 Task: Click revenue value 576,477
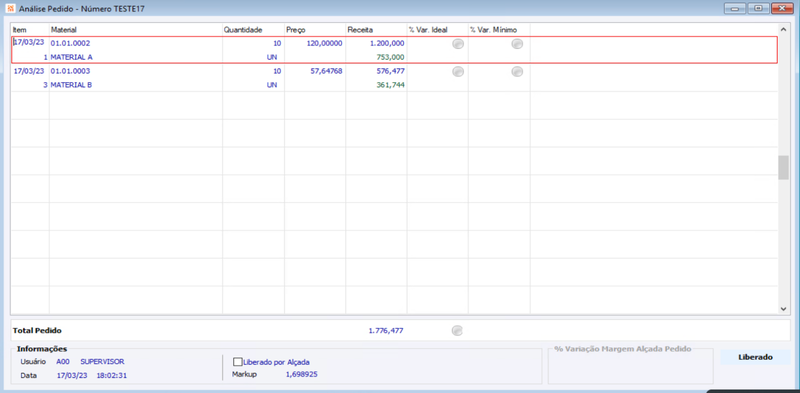390,71
